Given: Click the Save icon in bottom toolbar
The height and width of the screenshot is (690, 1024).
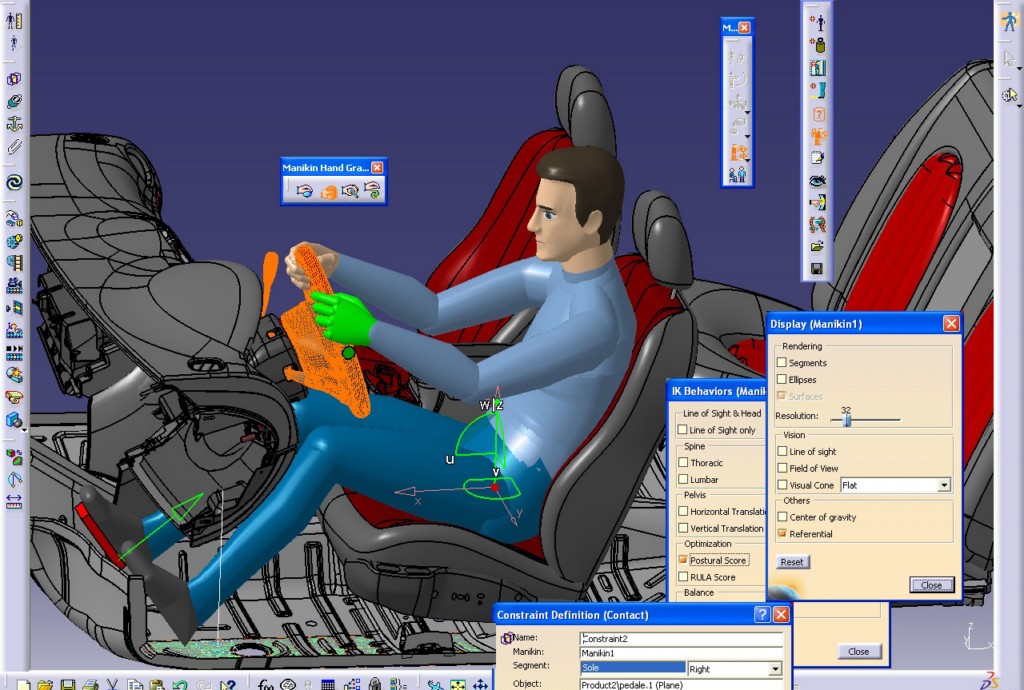Looking at the screenshot, I should (x=68, y=685).
